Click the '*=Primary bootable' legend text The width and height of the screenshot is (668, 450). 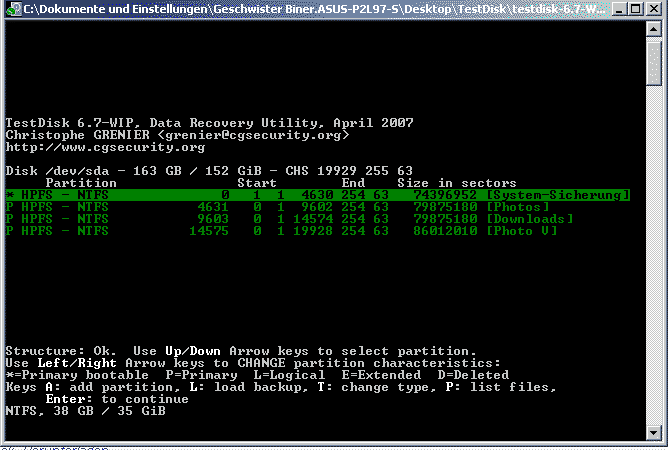click(x=77, y=375)
